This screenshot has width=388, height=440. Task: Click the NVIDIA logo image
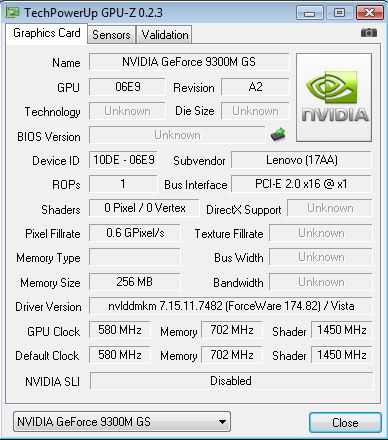(x=334, y=98)
